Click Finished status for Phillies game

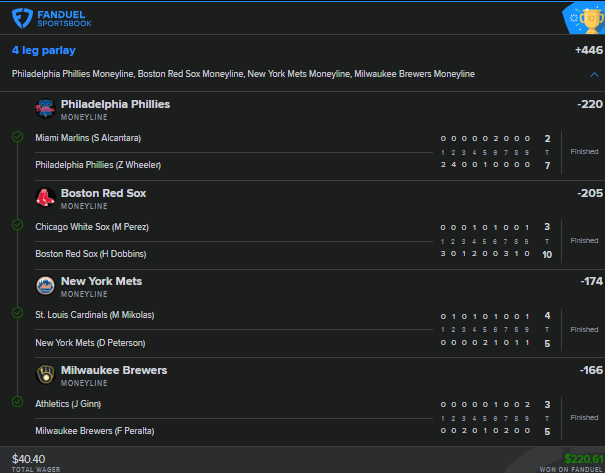(x=584, y=152)
